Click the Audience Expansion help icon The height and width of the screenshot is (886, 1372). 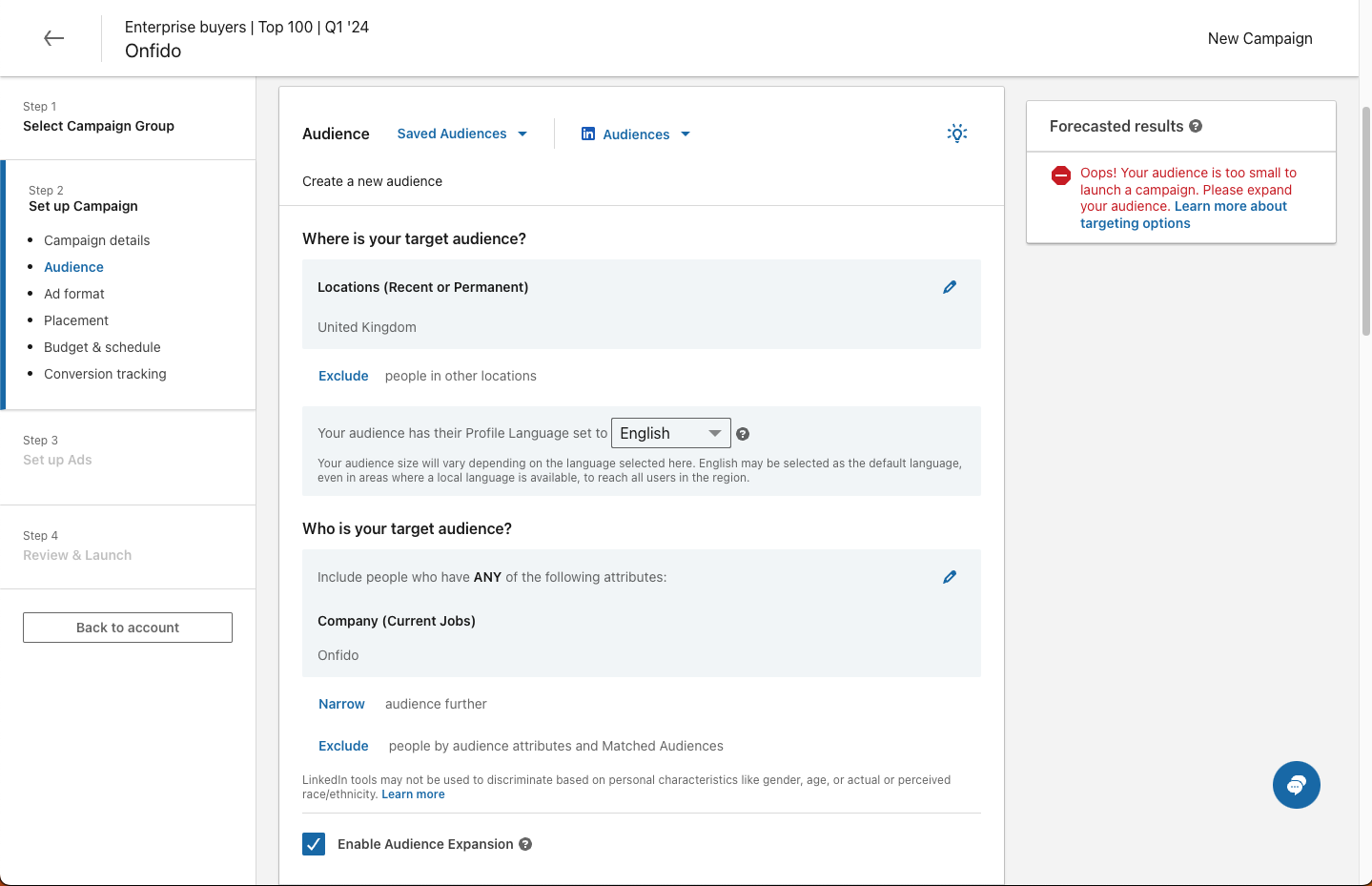pos(525,844)
